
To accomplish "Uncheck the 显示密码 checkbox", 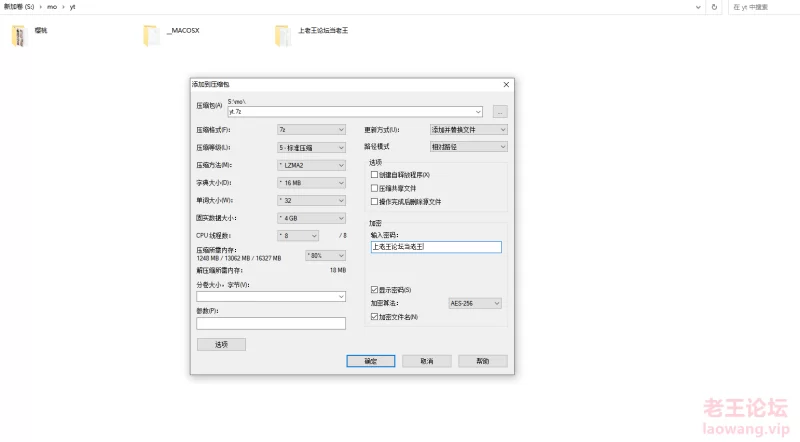I will 374,290.
